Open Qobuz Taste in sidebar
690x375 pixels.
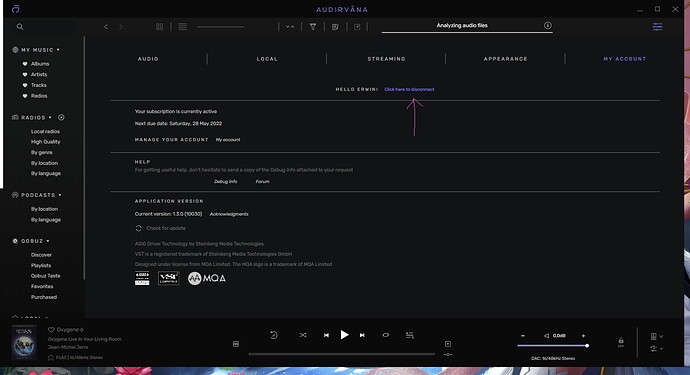45,276
